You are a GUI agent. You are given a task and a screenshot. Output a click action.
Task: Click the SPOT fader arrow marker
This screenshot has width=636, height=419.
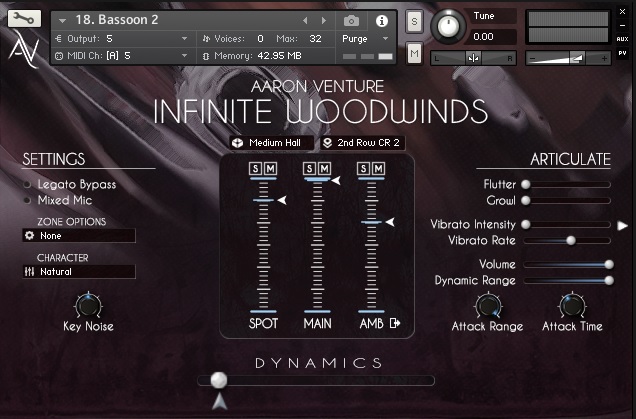(282, 200)
